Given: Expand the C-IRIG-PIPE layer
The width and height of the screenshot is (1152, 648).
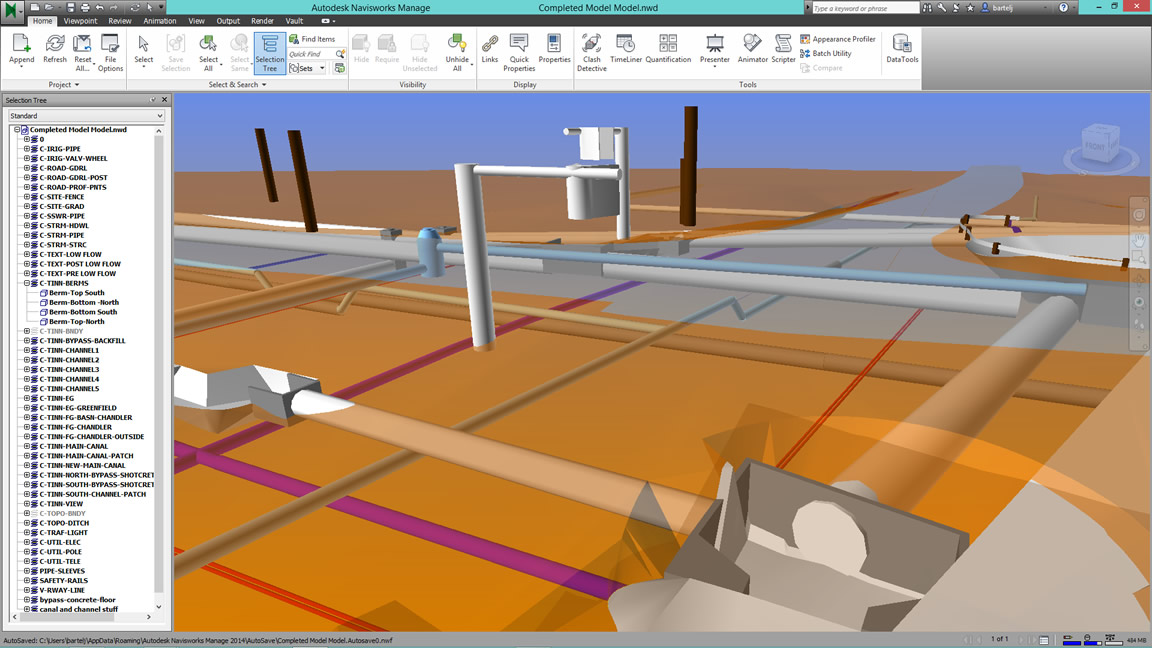Looking at the screenshot, I should 26,148.
